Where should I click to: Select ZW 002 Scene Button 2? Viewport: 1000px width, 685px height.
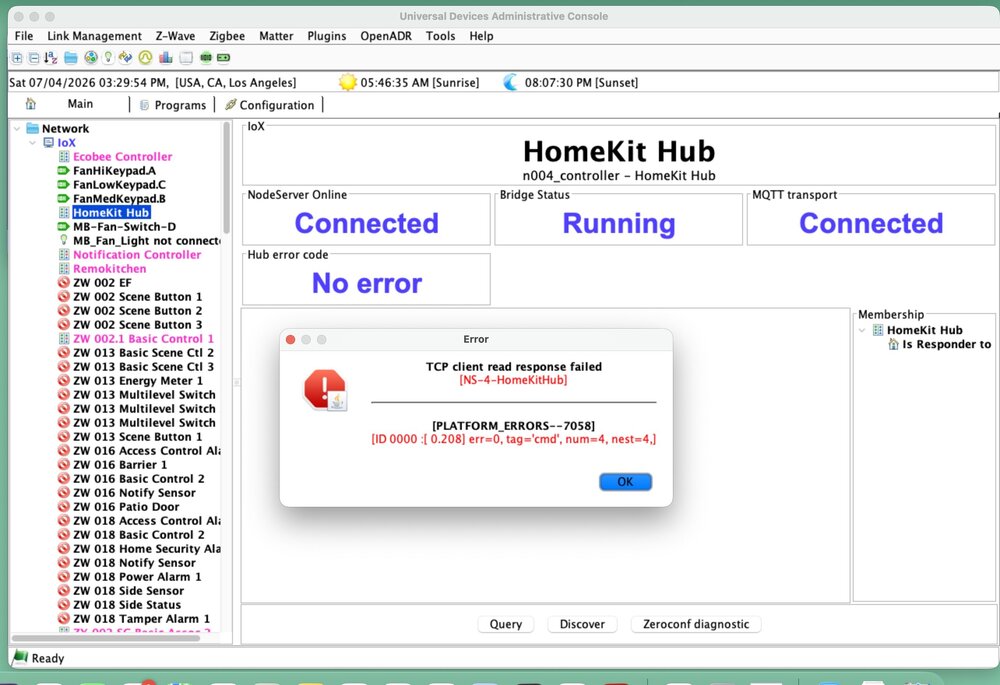click(x=137, y=311)
